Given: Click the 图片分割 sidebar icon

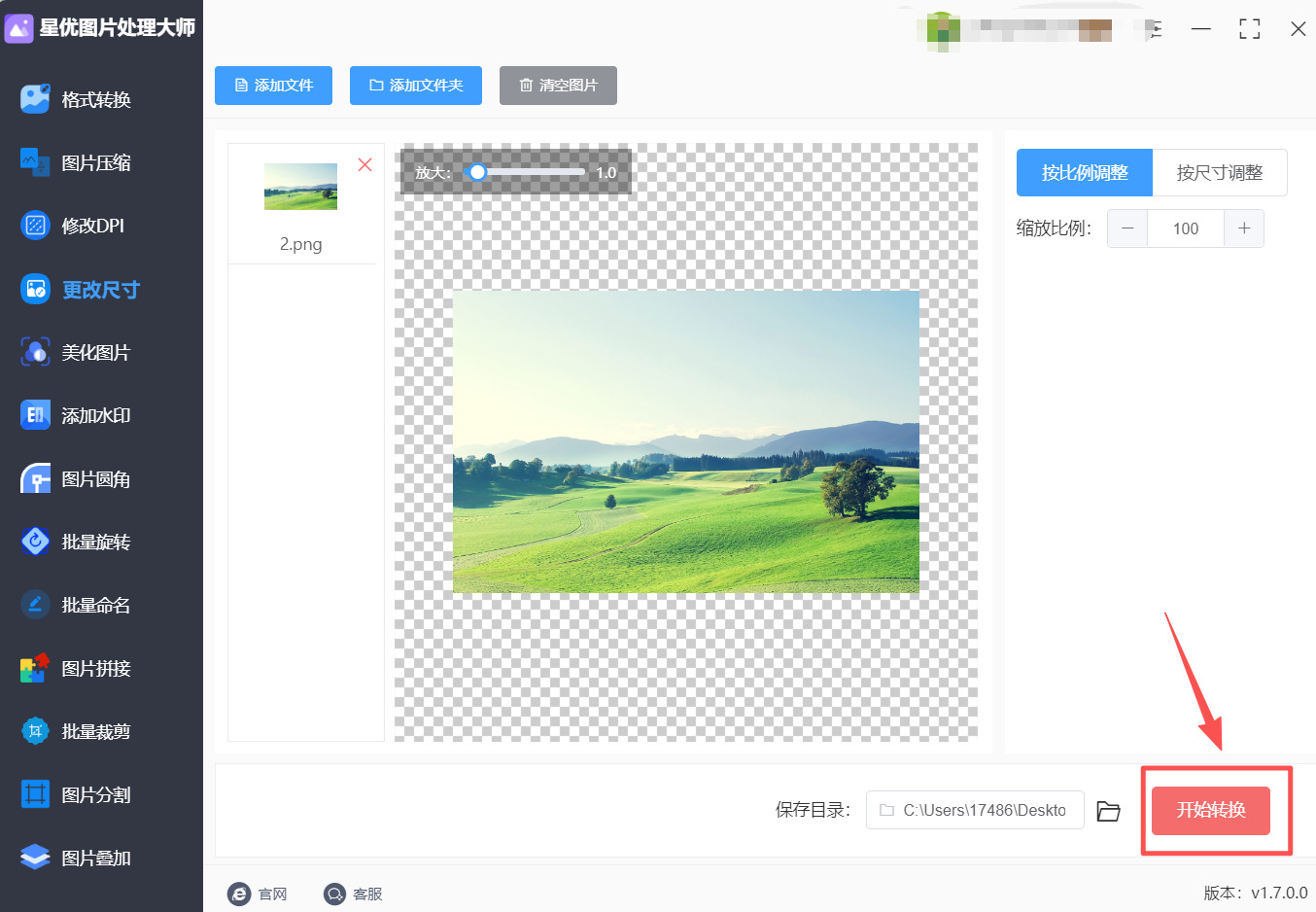Looking at the screenshot, I should click(x=35, y=794).
